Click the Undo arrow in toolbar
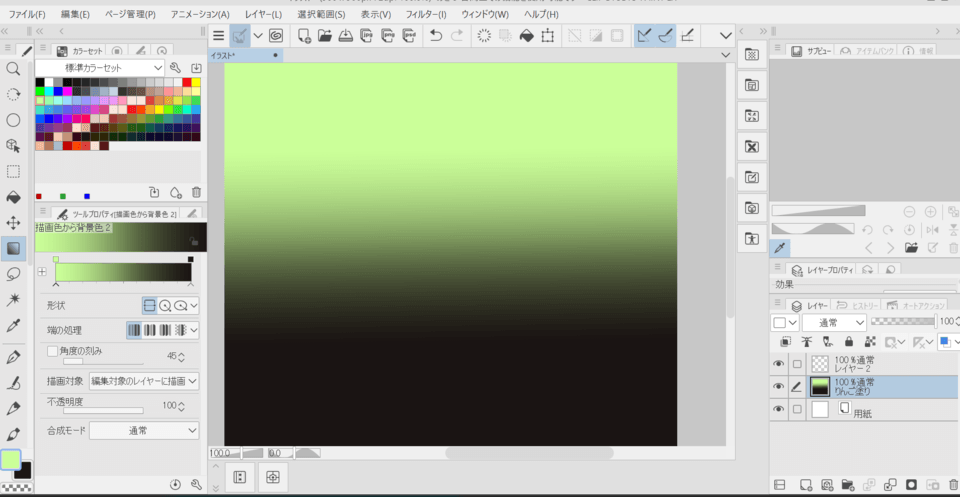Screen dimensions: 960x497 click(x=436, y=36)
